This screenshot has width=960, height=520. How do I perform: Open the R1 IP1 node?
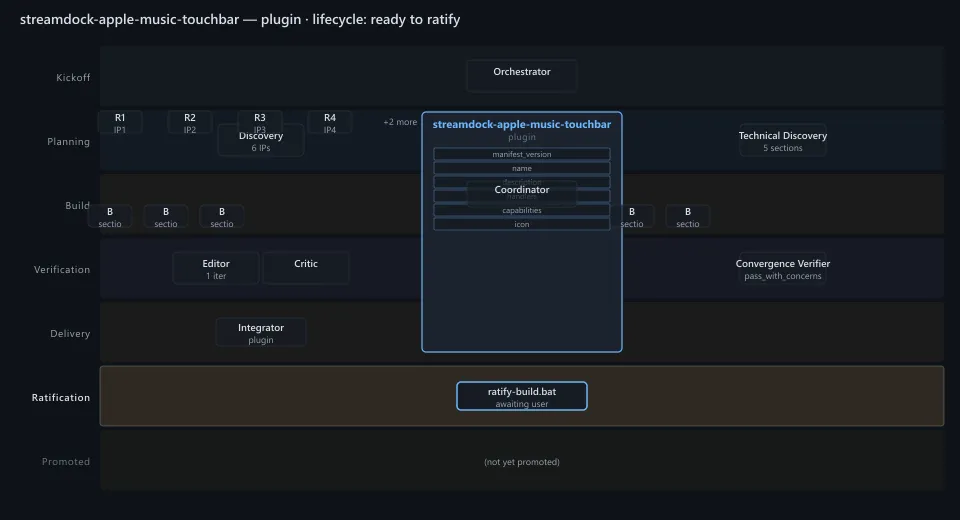coord(120,122)
